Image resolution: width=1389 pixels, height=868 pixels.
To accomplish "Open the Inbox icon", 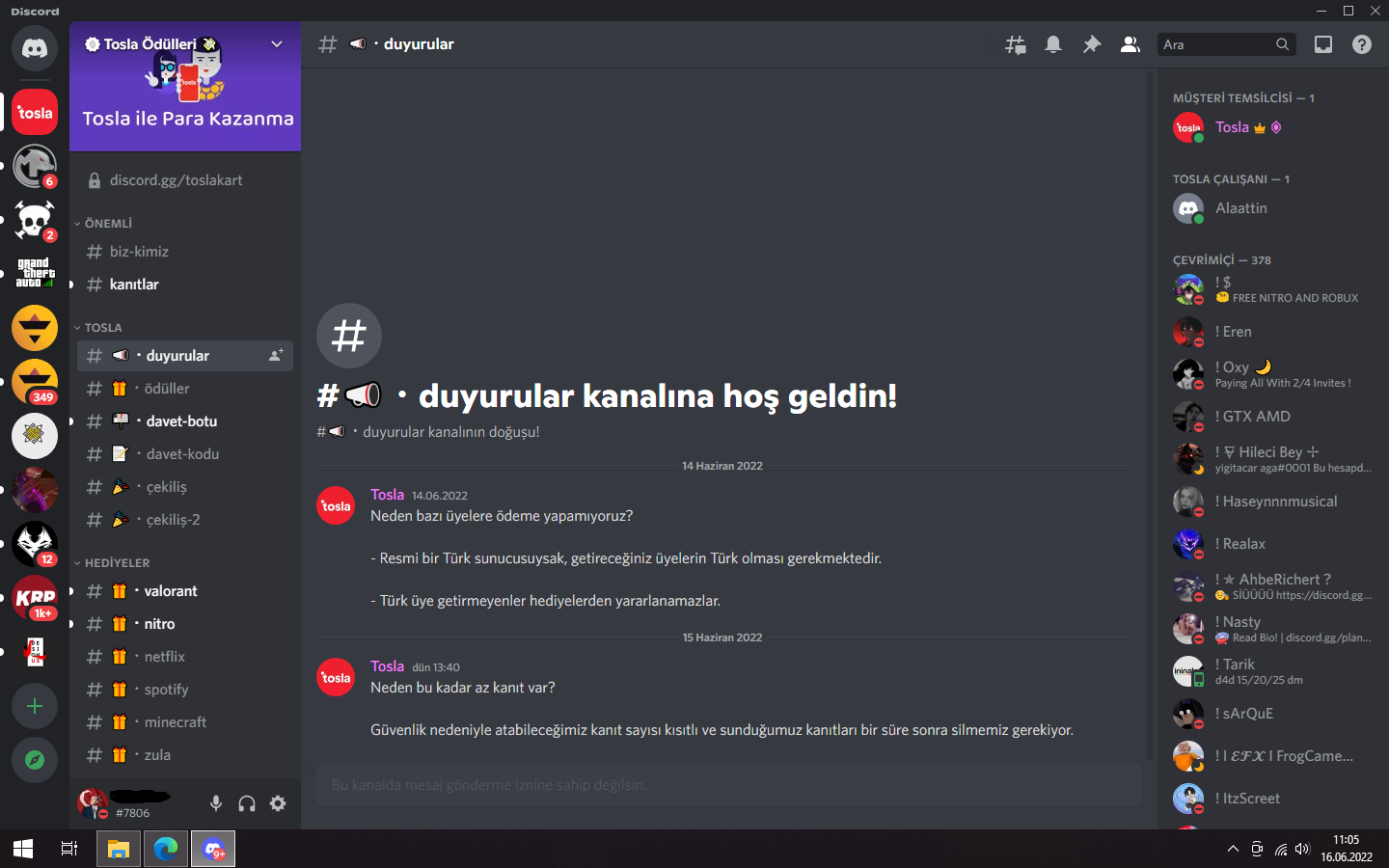I will click(1323, 44).
